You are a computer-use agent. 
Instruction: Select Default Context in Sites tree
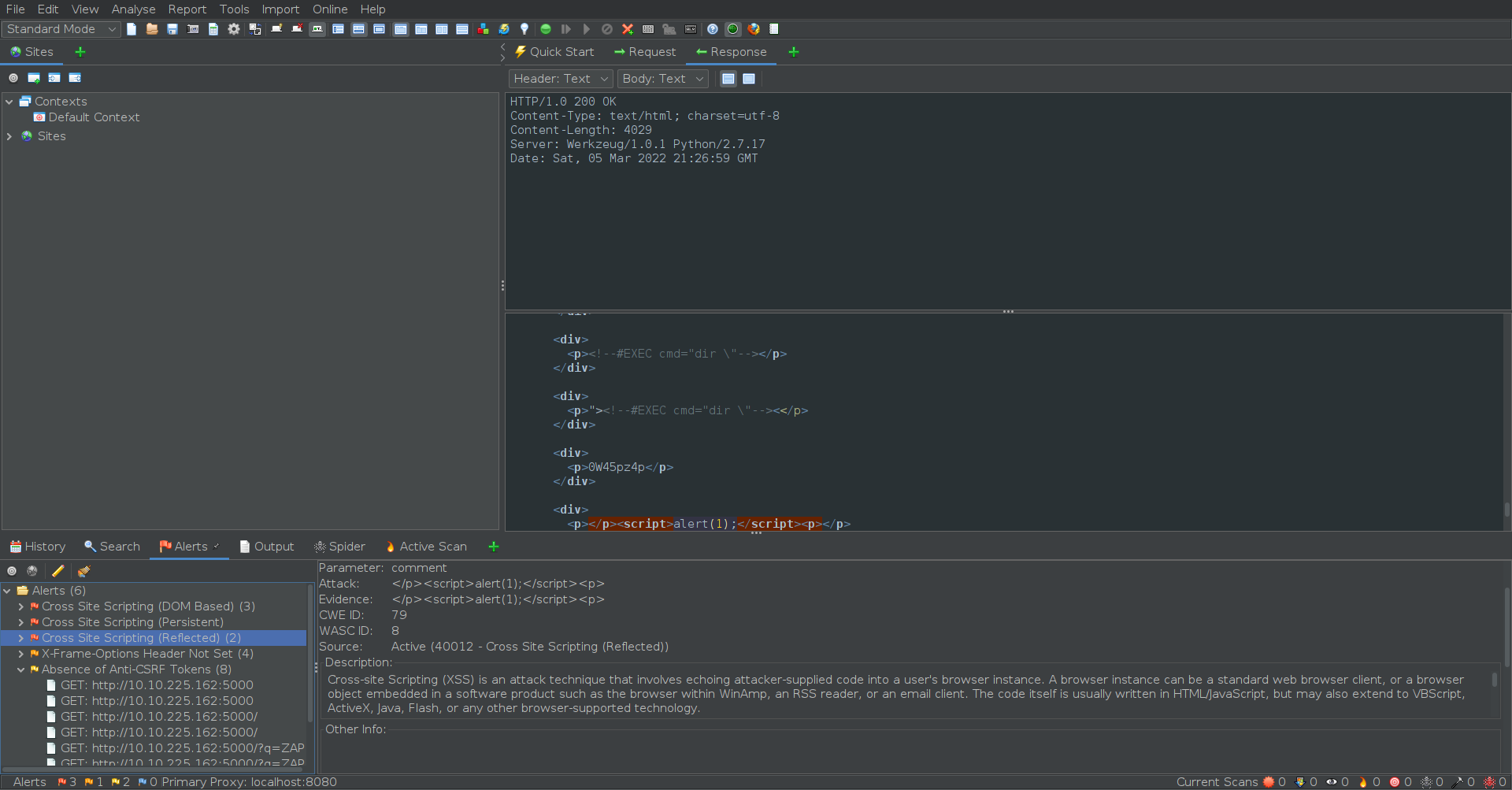[94, 117]
